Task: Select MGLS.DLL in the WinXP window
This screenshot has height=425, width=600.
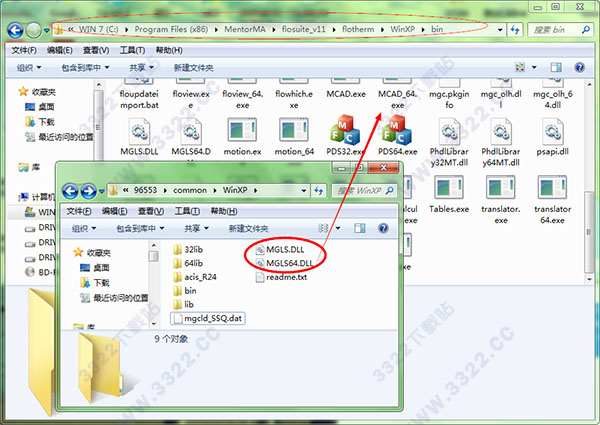Action: [280, 250]
